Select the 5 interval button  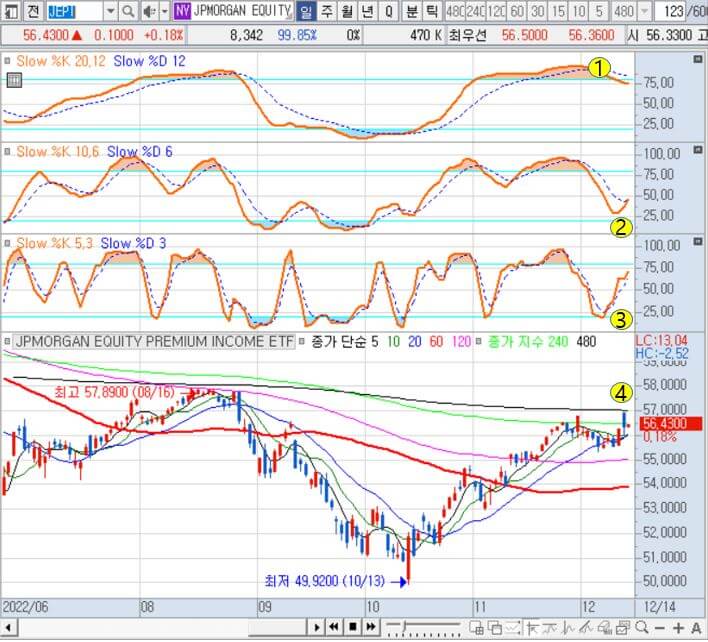click(x=600, y=11)
